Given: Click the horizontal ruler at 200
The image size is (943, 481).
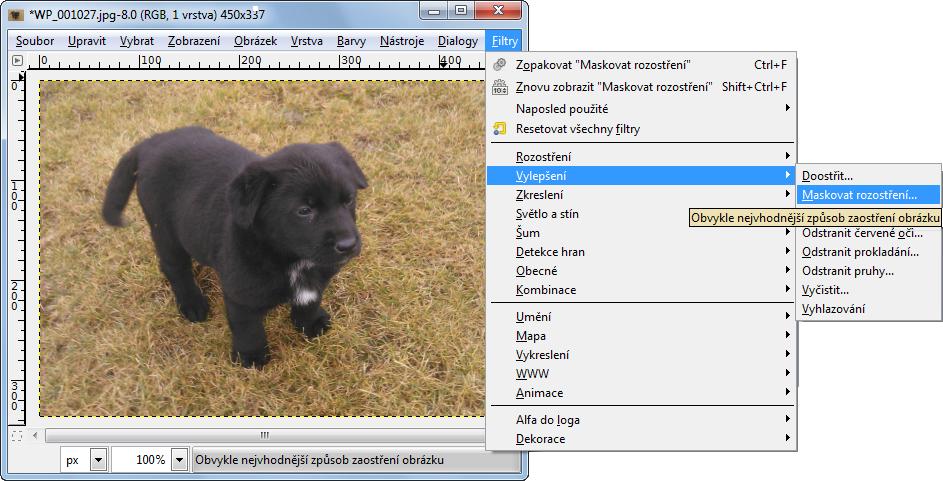Looking at the screenshot, I should [x=251, y=61].
